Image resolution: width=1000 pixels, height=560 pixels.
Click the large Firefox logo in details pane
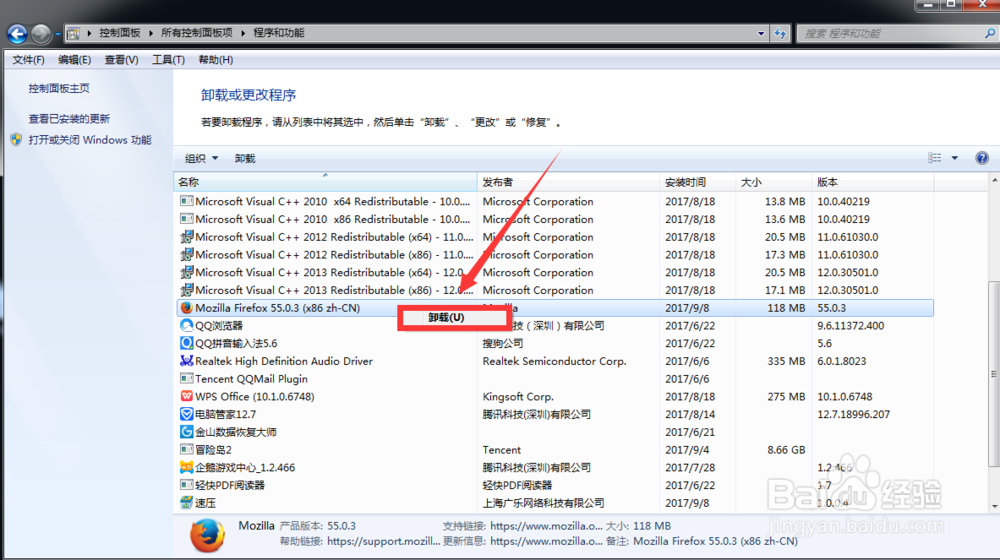click(x=207, y=535)
